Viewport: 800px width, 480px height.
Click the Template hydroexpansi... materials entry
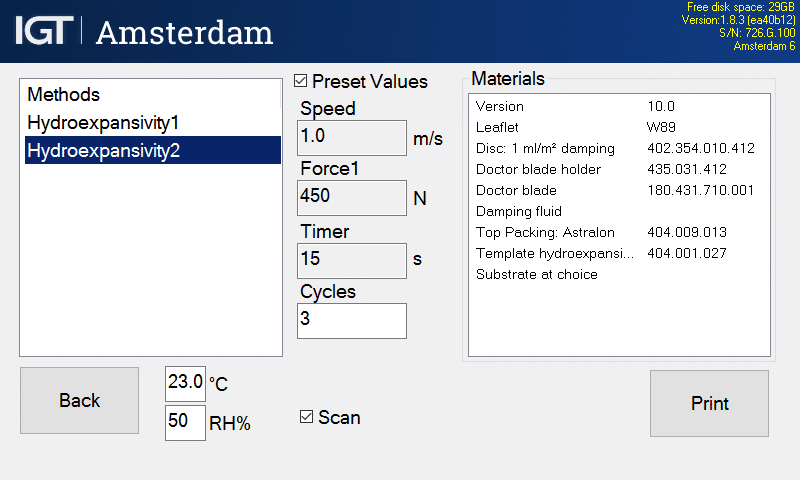(618, 253)
